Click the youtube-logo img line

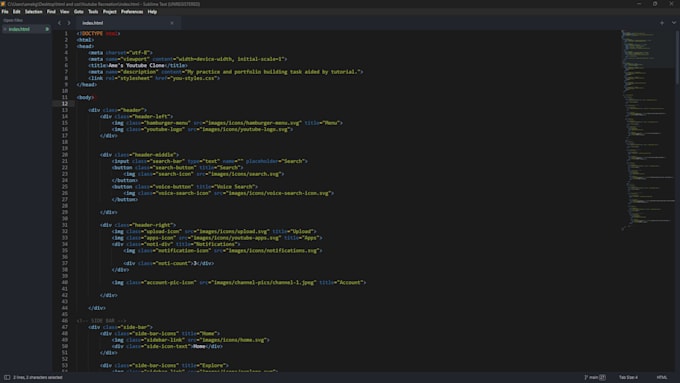click(202, 129)
